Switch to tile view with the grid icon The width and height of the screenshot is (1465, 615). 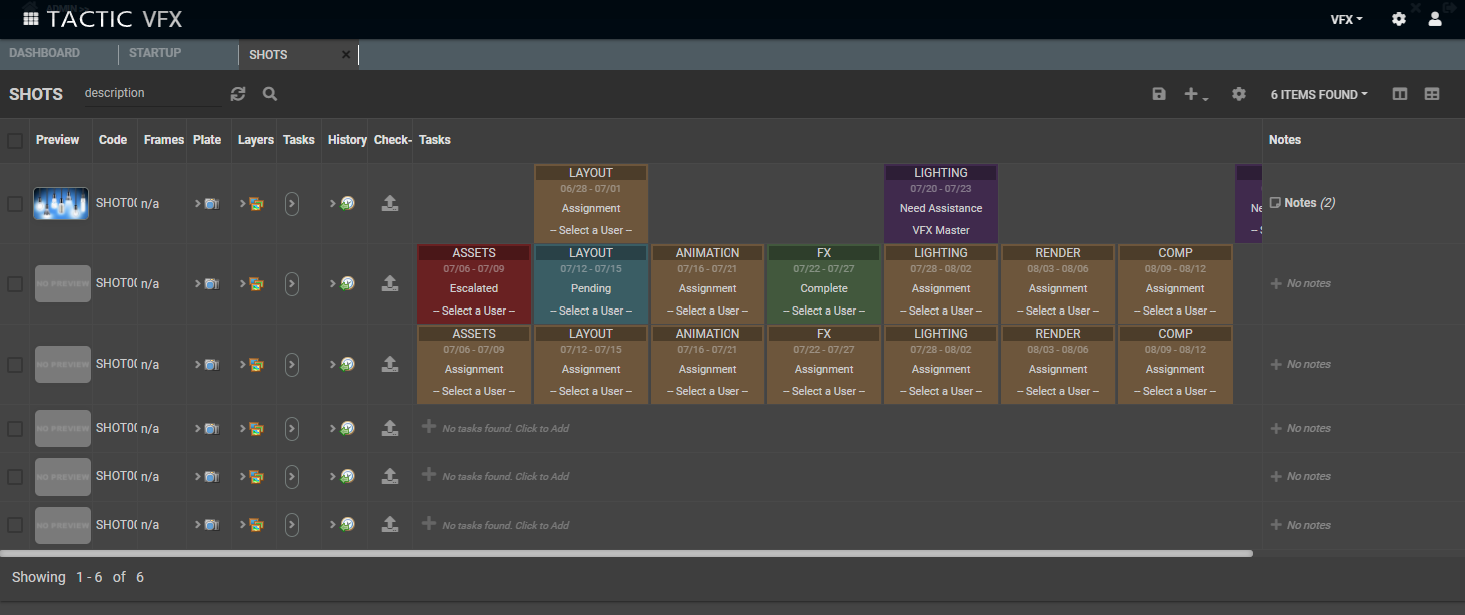point(1432,94)
